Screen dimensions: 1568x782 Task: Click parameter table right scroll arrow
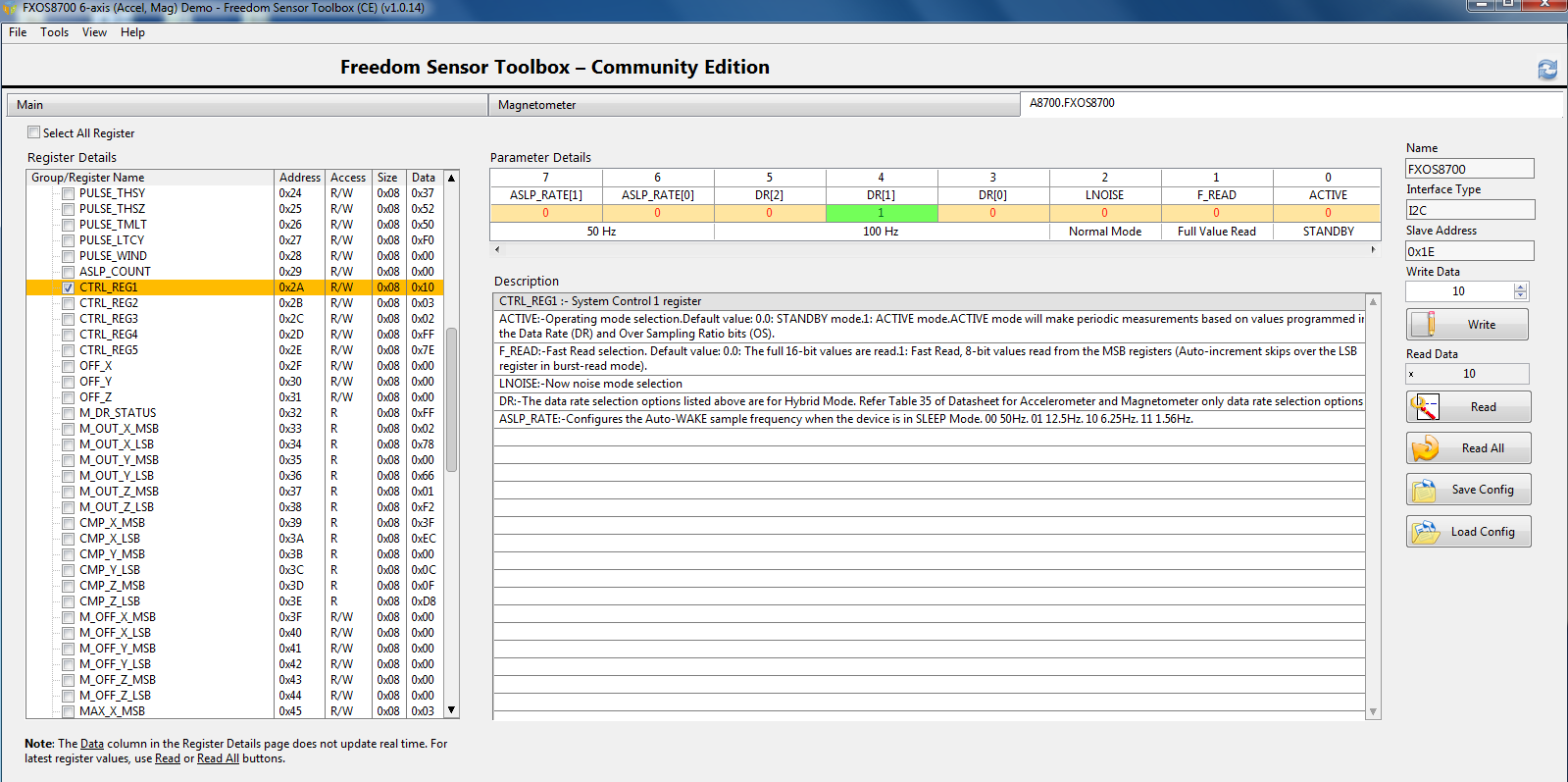point(1373,249)
